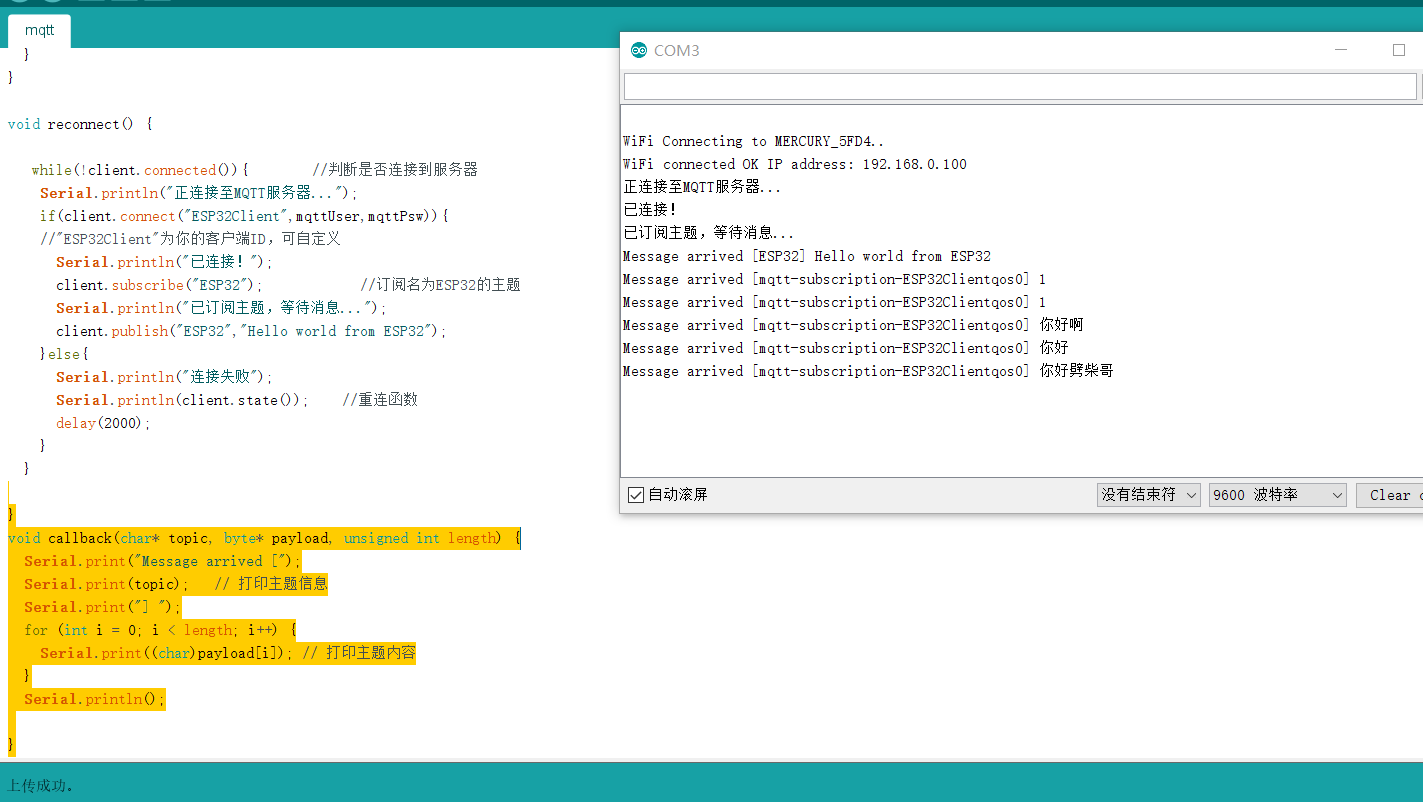1423x802 pixels.
Task: Click the Arduino logo in COM3 title bar
Action: pos(639,50)
